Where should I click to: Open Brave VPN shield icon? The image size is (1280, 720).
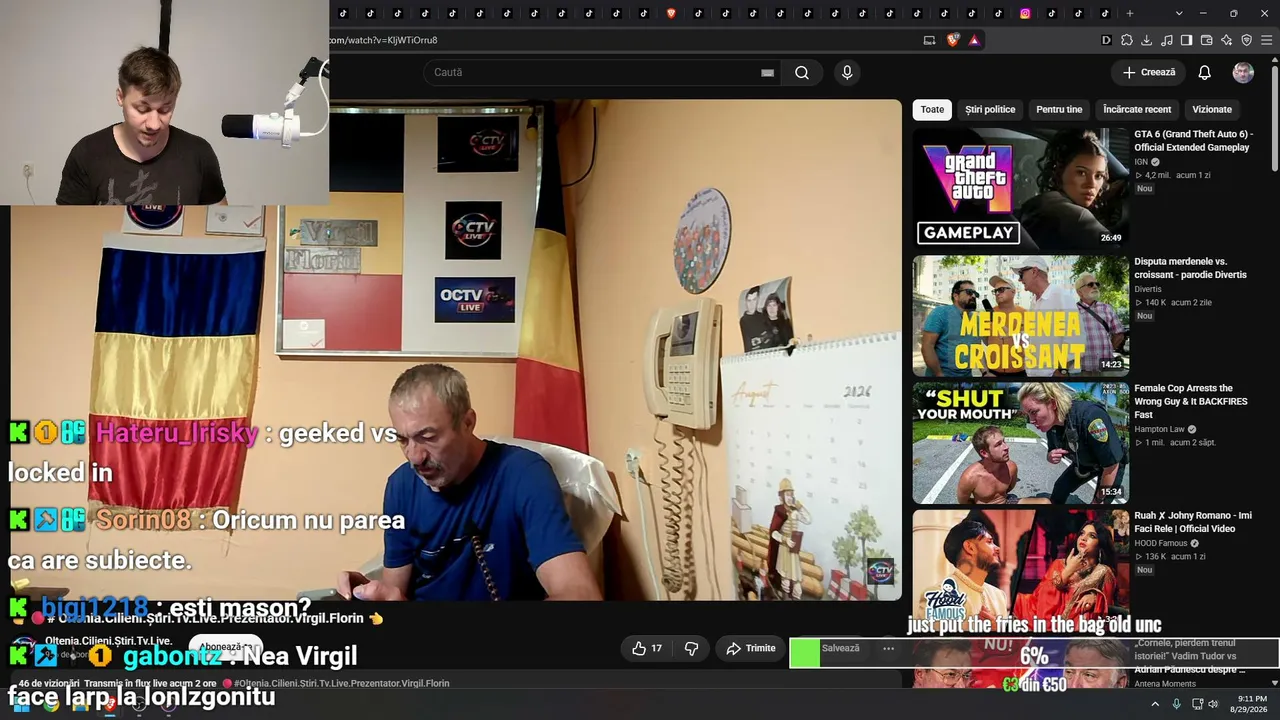click(1246, 40)
